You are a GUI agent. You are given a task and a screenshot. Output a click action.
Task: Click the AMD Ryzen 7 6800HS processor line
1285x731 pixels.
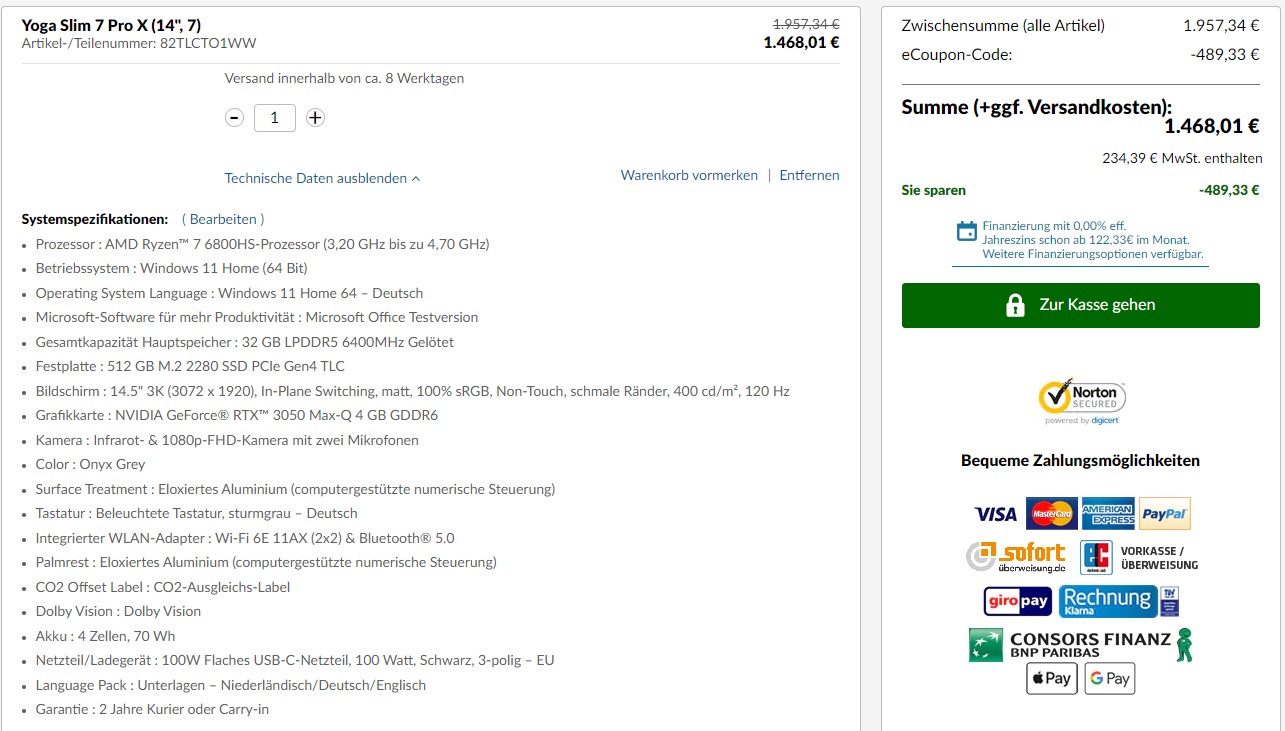coord(262,244)
